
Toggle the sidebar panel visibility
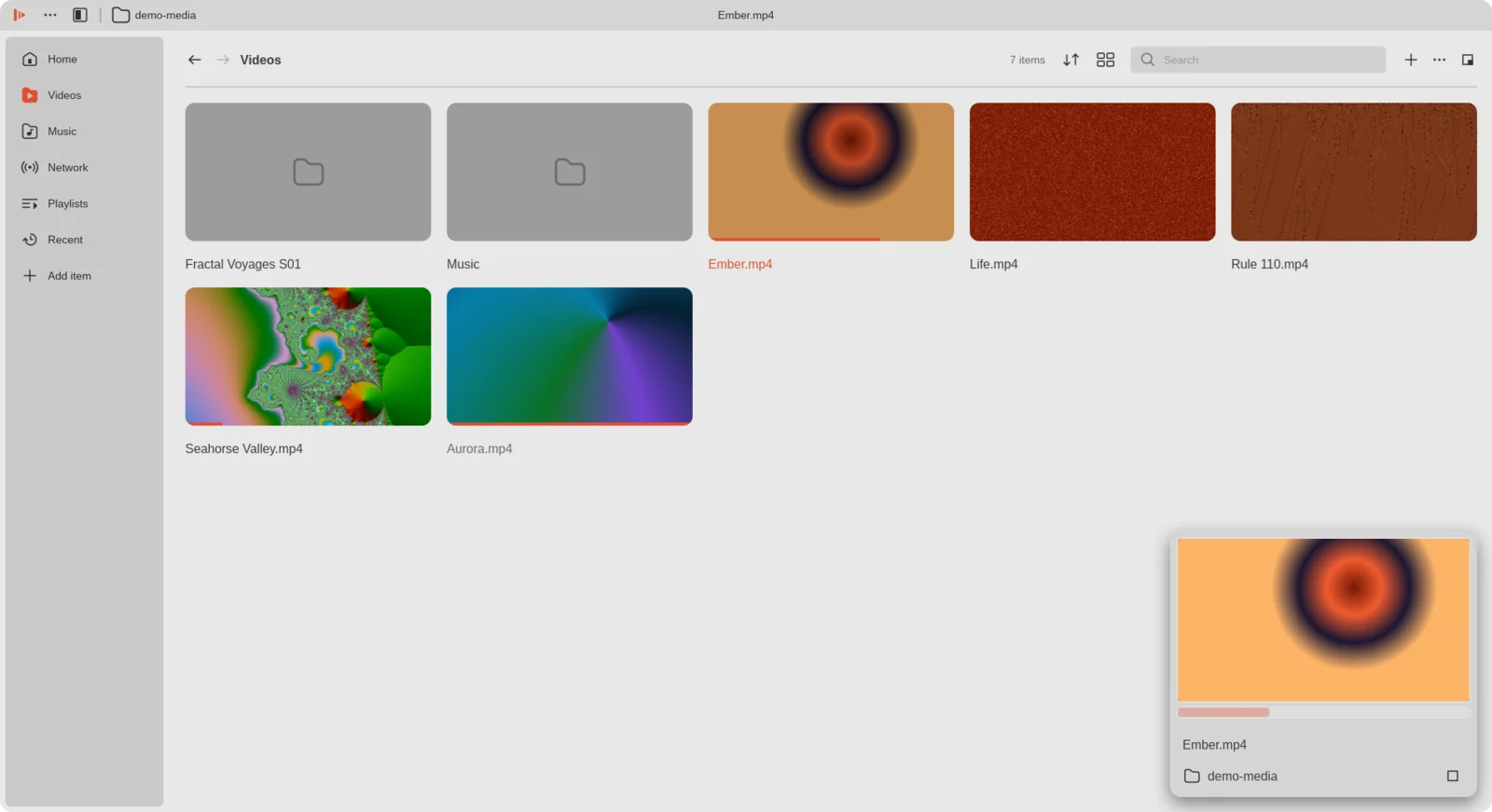pyautogui.click(x=80, y=15)
